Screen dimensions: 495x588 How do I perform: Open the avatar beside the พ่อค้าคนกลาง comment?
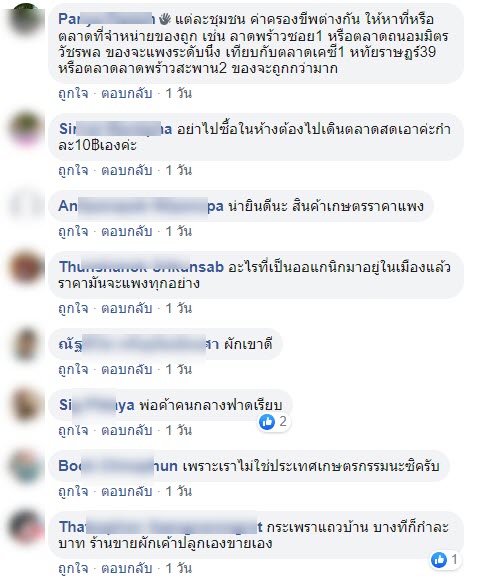(x=26, y=405)
